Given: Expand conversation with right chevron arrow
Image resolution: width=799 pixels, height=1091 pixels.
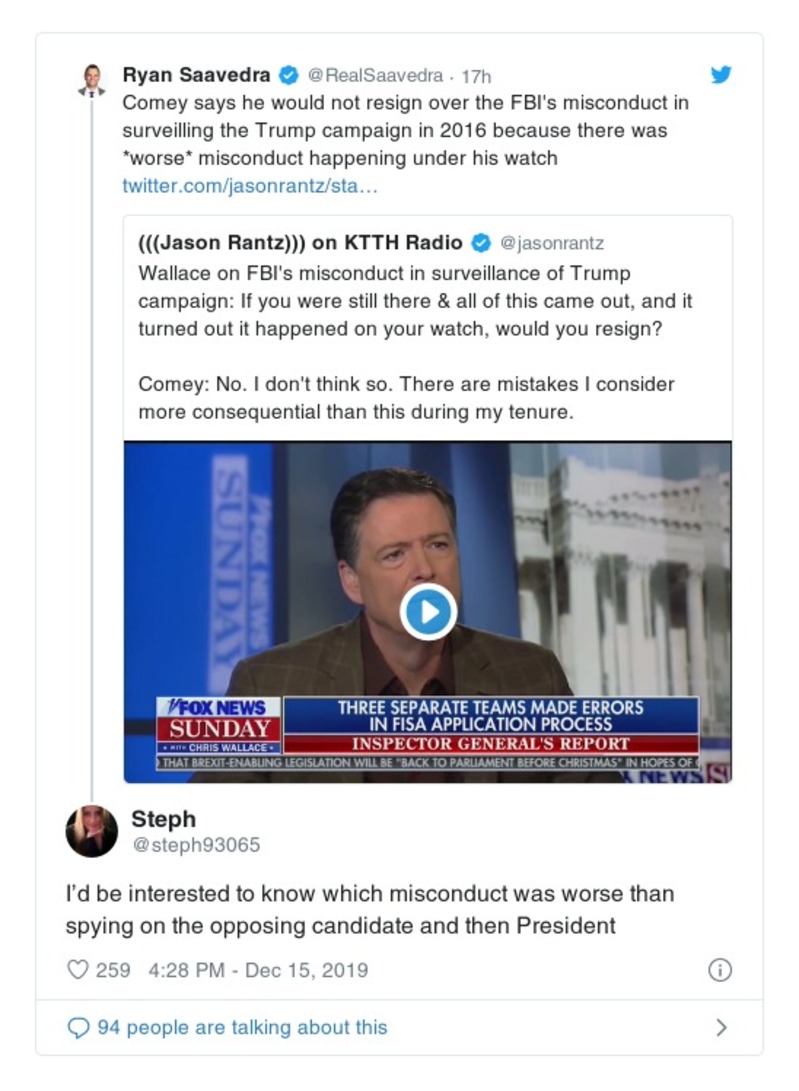Looking at the screenshot, I should click(x=721, y=1027).
